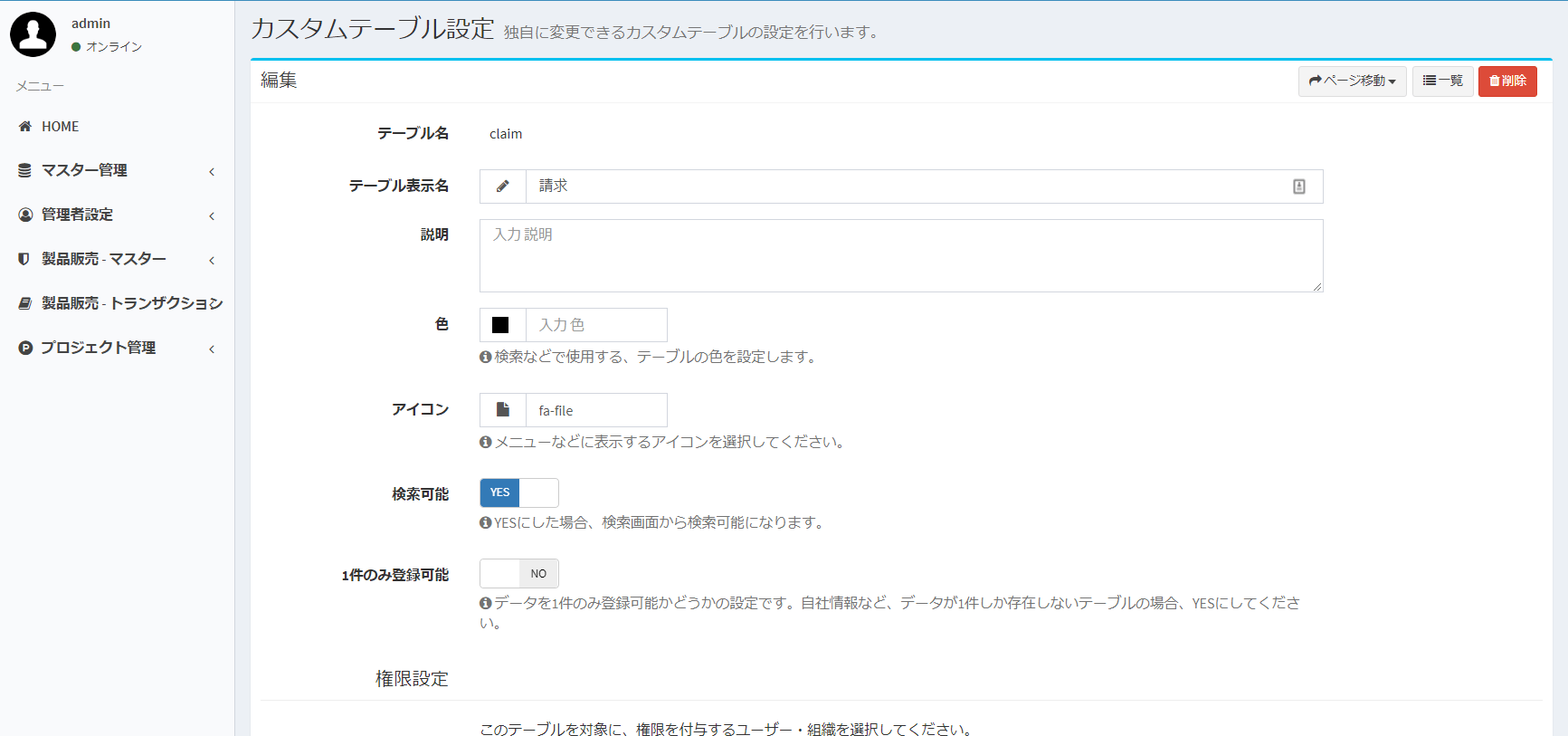This screenshot has width=1568, height=736.
Task: Open 製品販売 - トランザクション menu item
Action: tap(131, 303)
